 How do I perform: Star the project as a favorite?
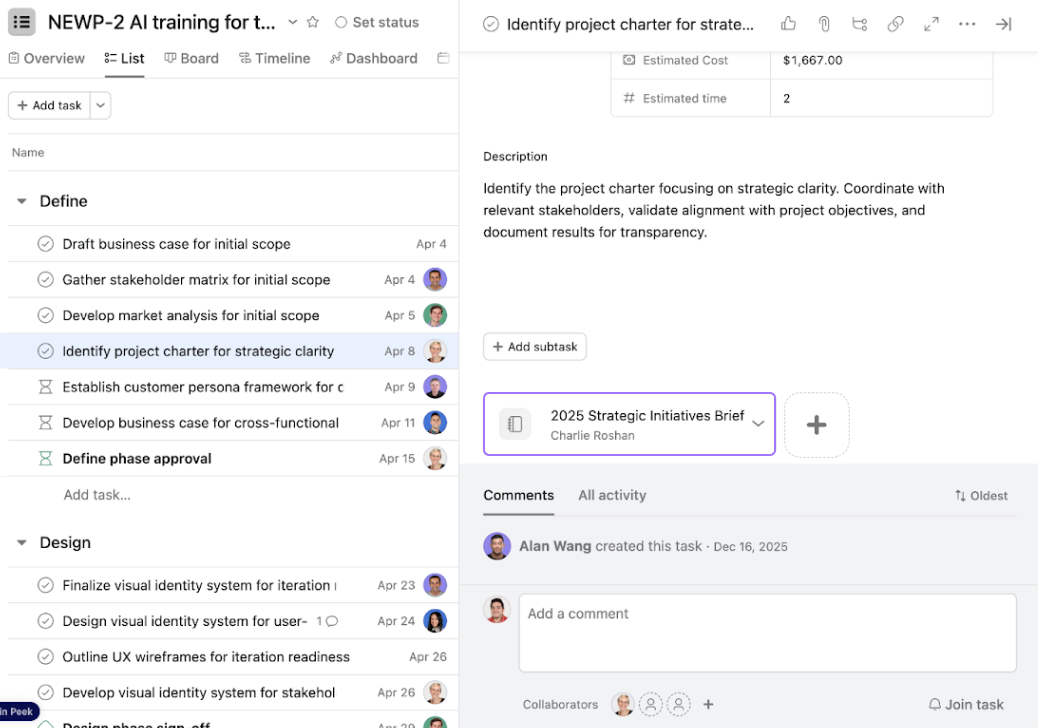[313, 22]
